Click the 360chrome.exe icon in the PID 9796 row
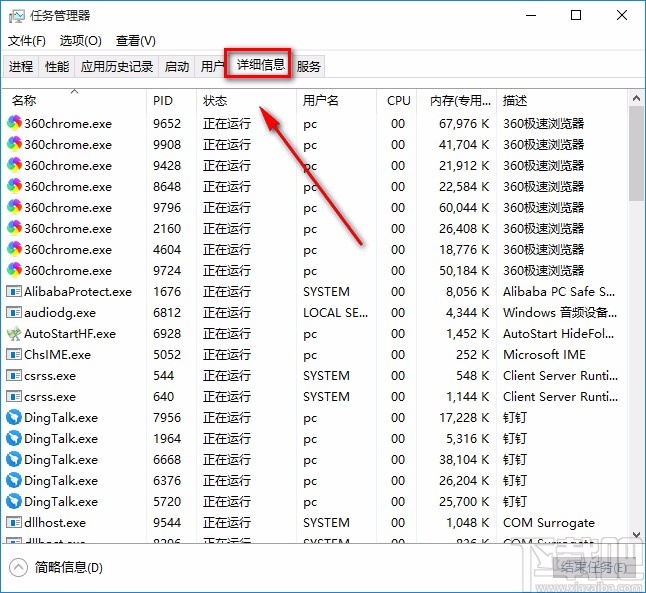 coord(14,207)
